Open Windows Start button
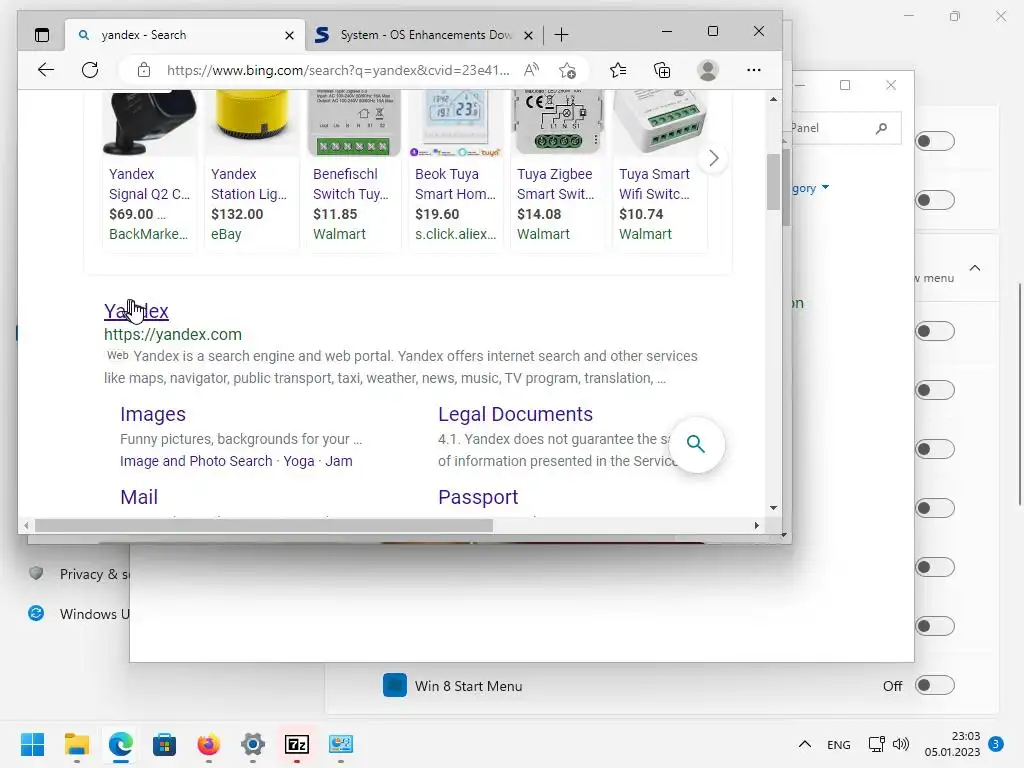Image resolution: width=1024 pixels, height=768 pixels. tap(32, 744)
